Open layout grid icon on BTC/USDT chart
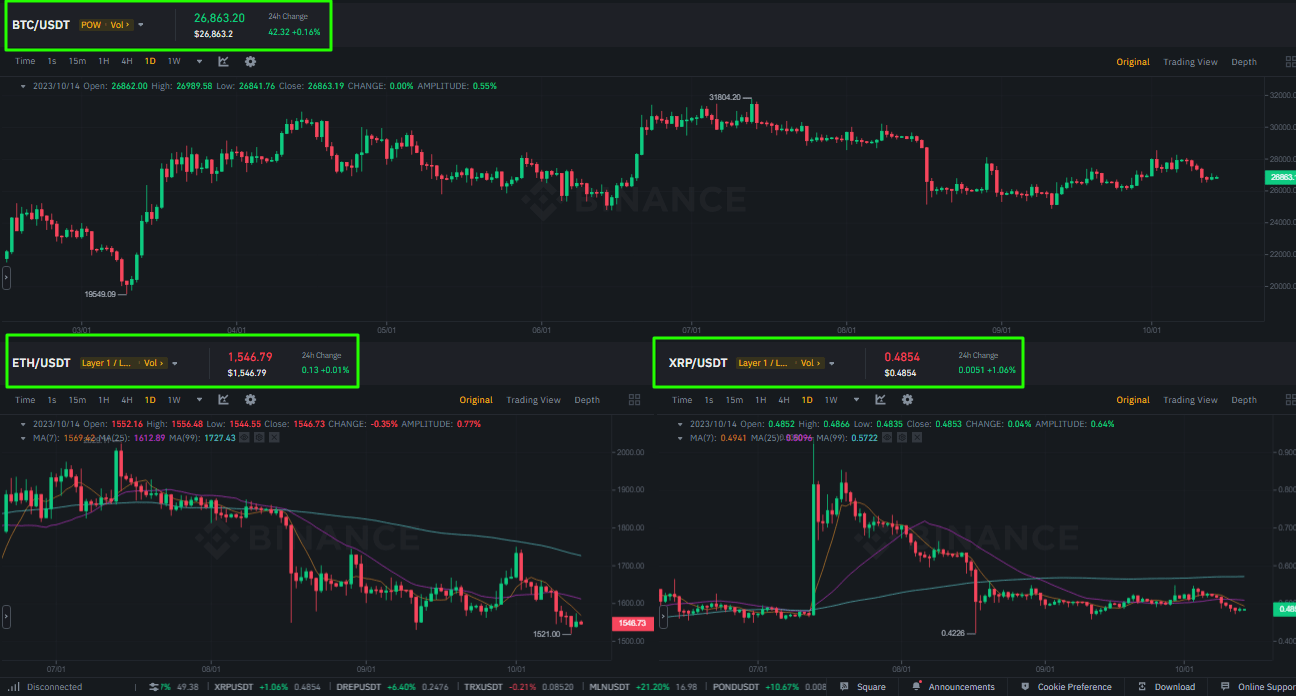The height and width of the screenshot is (696, 1296). tap(1290, 62)
